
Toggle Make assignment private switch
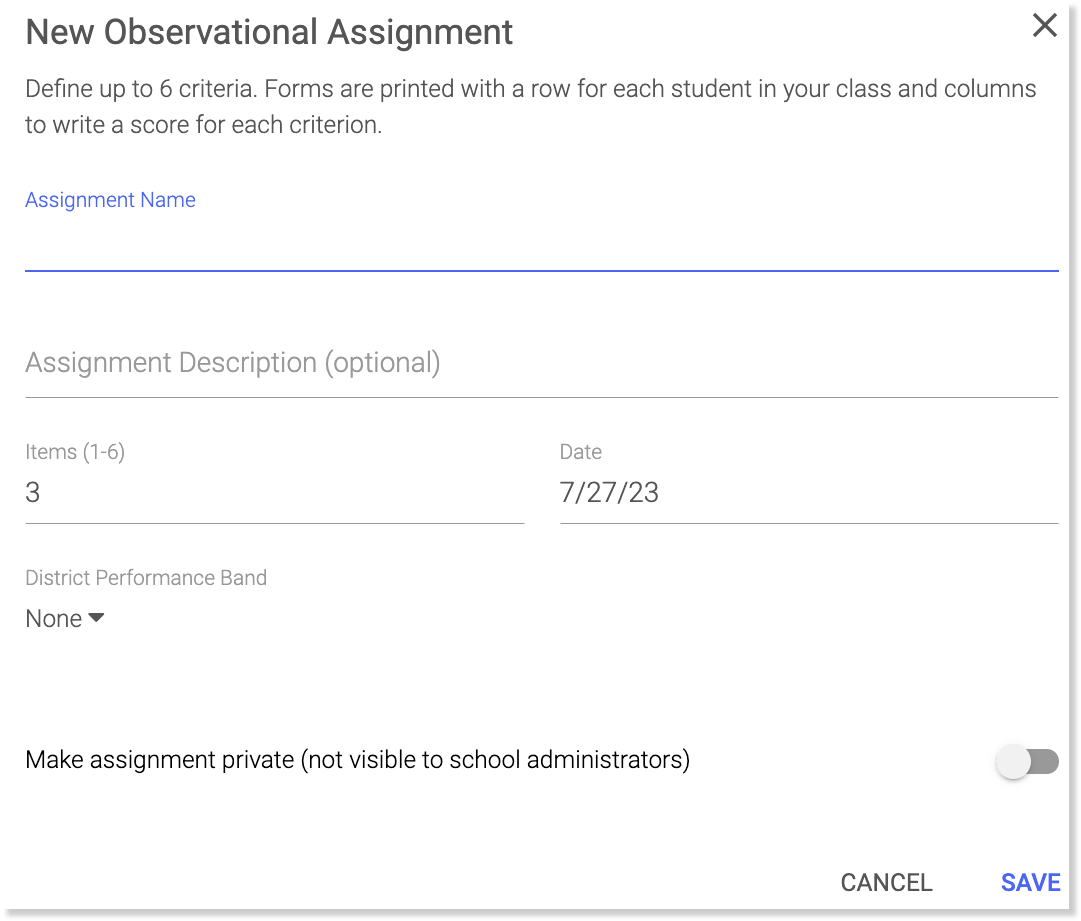(1027, 763)
